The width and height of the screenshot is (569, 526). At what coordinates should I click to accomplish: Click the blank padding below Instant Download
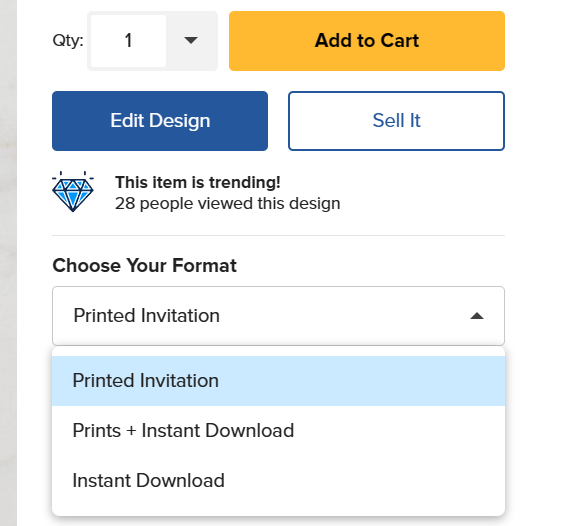(x=278, y=510)
